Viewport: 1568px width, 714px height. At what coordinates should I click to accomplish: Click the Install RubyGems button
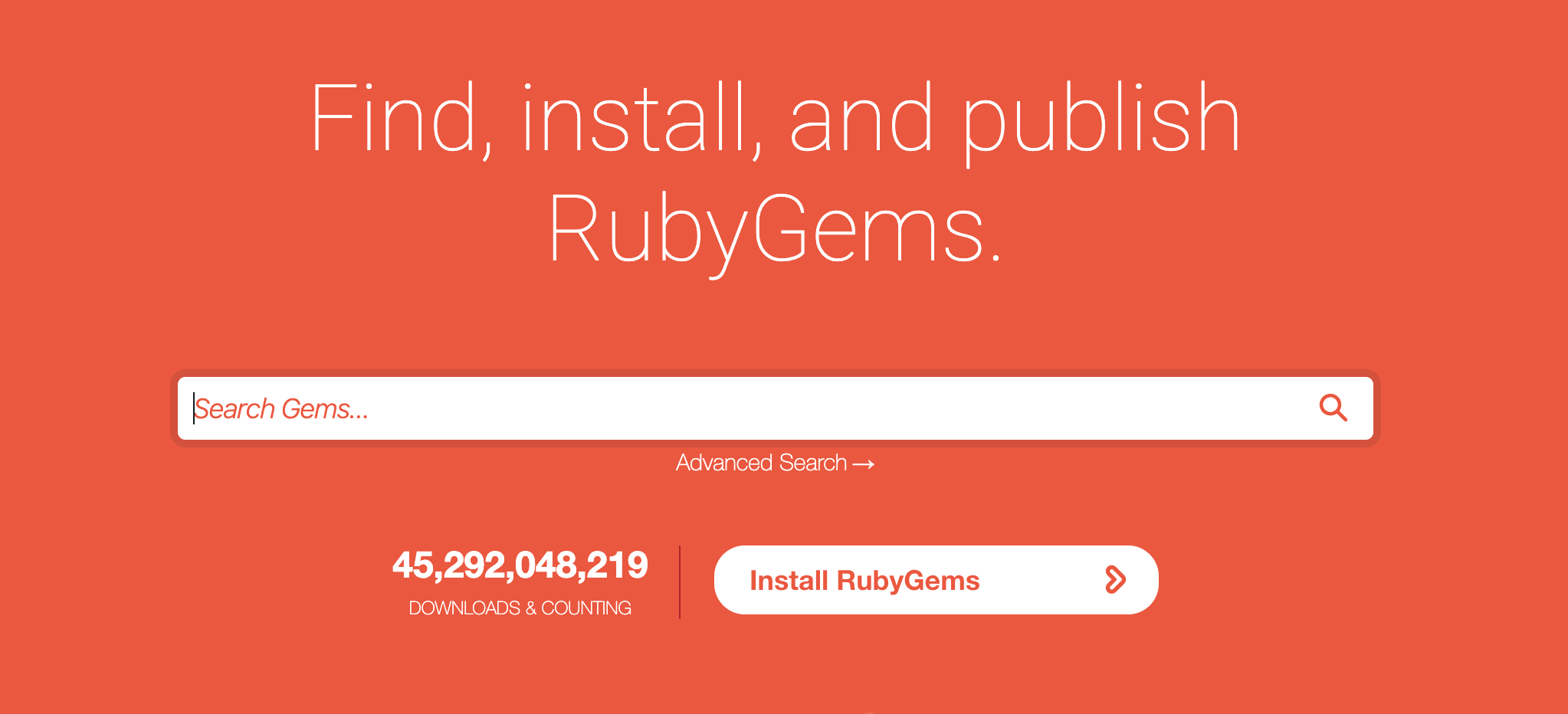click(936, 580)
